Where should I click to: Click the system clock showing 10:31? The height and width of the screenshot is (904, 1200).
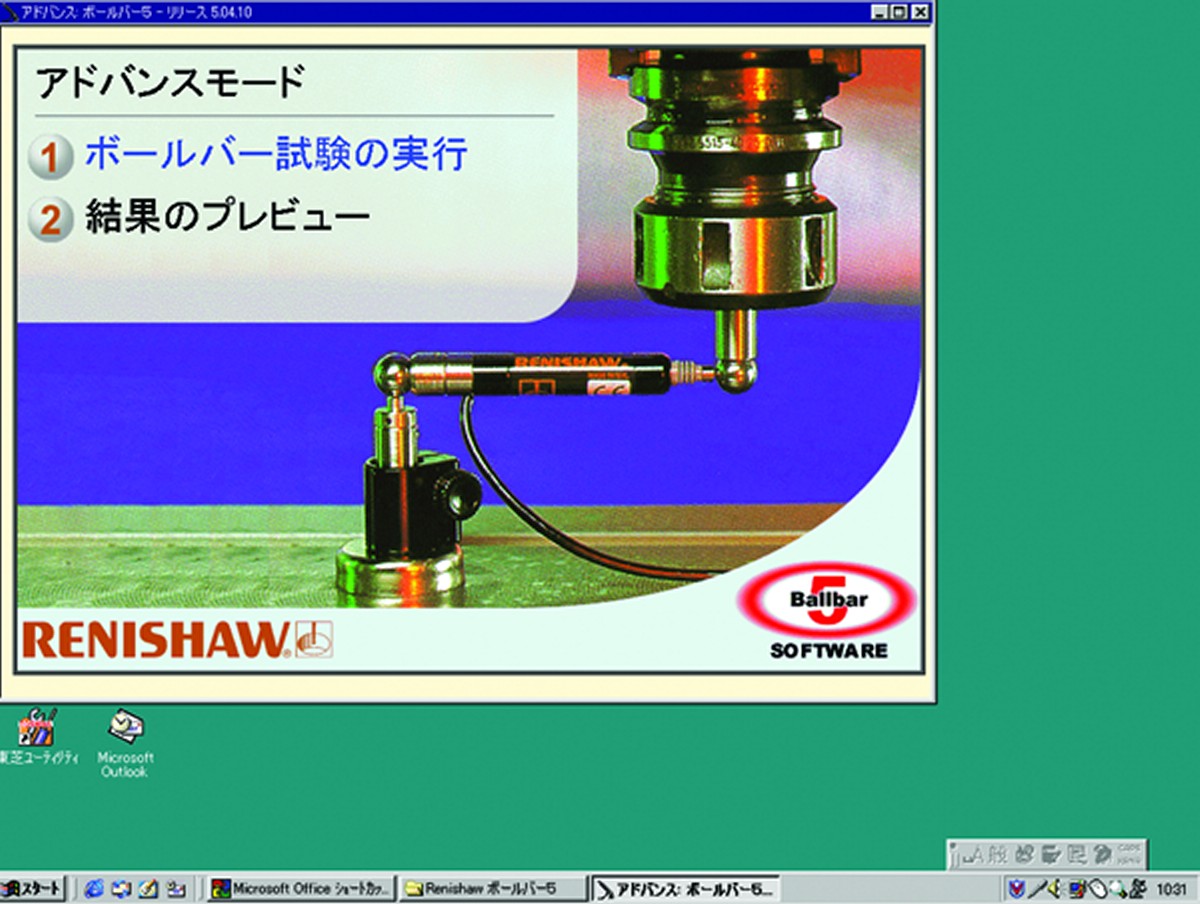1170,888
